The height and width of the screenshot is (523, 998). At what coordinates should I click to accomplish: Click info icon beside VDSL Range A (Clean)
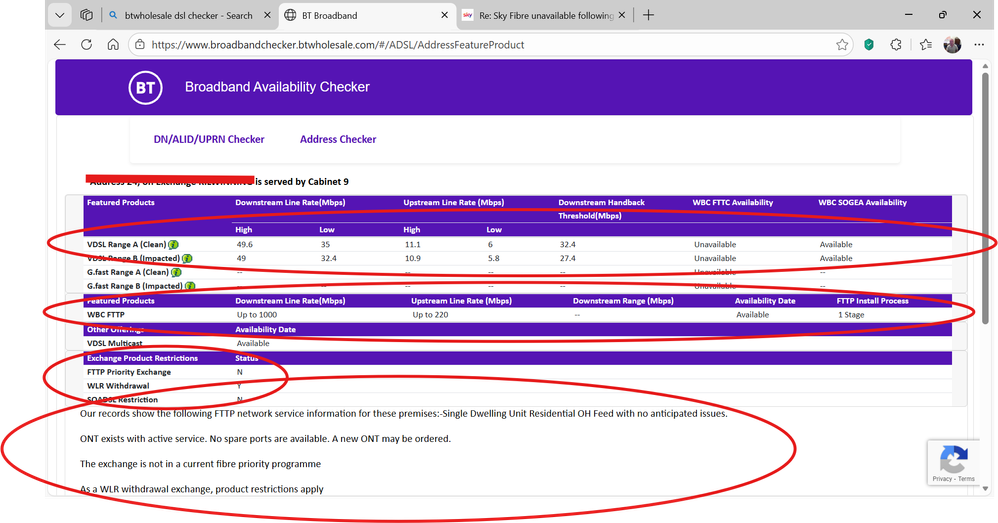point(174,244)
